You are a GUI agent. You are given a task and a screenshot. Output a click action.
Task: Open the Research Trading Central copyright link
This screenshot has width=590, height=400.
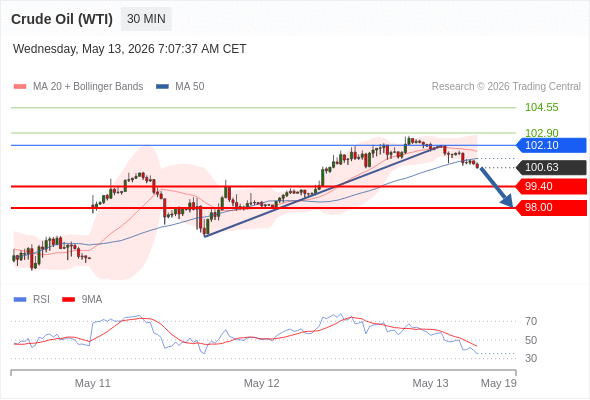tap(506, 87)
